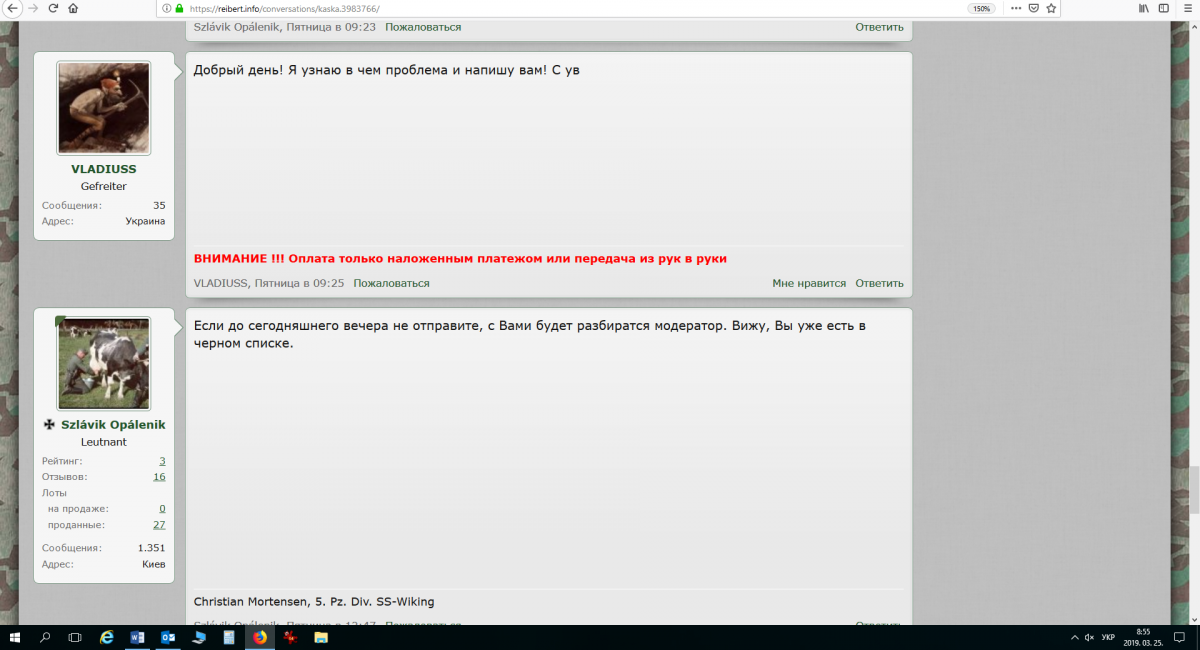Click Ответить on VLADIUSS's message
The height and width of the screenshot is (650, 1200).
[x=879, y=283]
